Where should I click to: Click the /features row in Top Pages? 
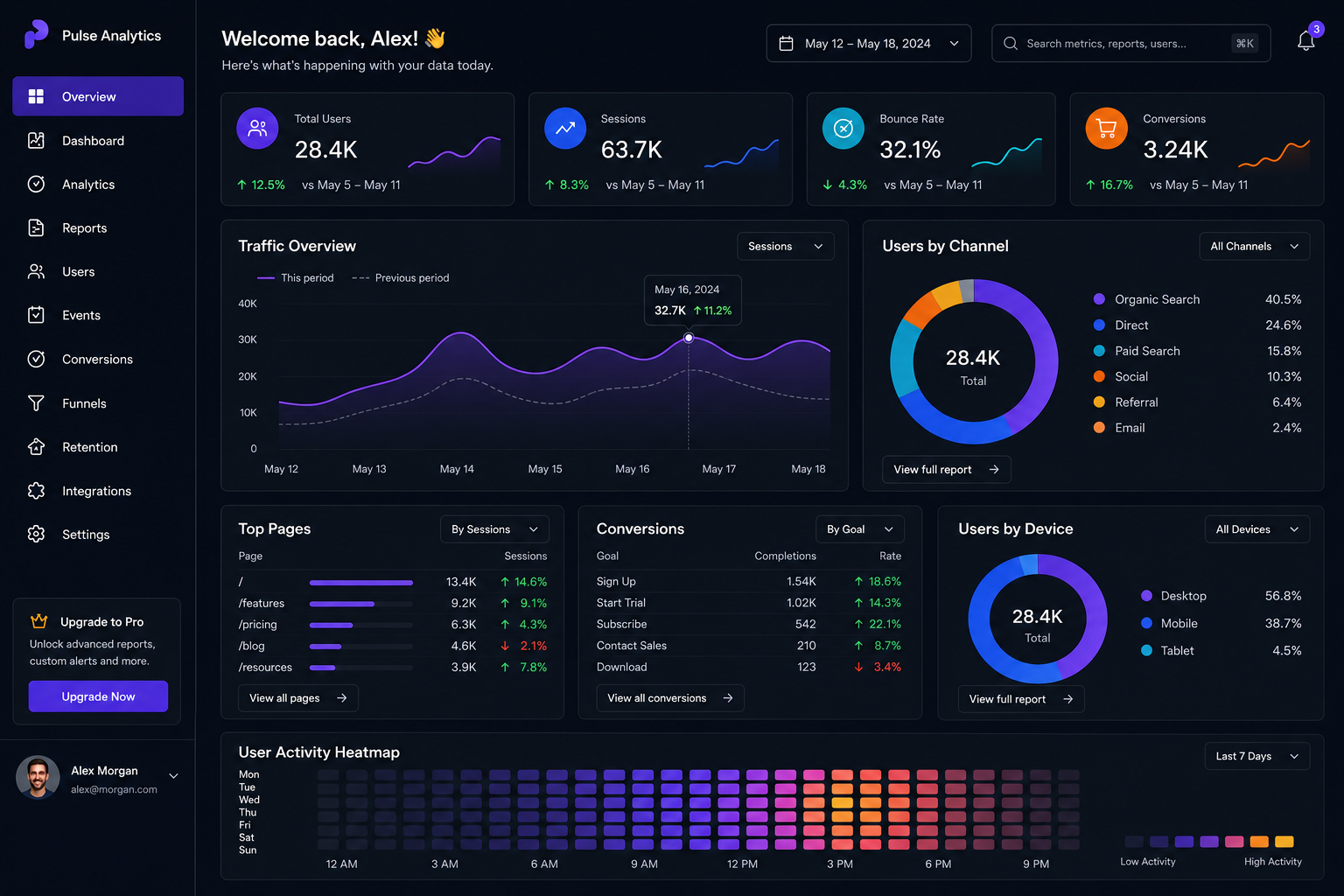pos(392,603)
